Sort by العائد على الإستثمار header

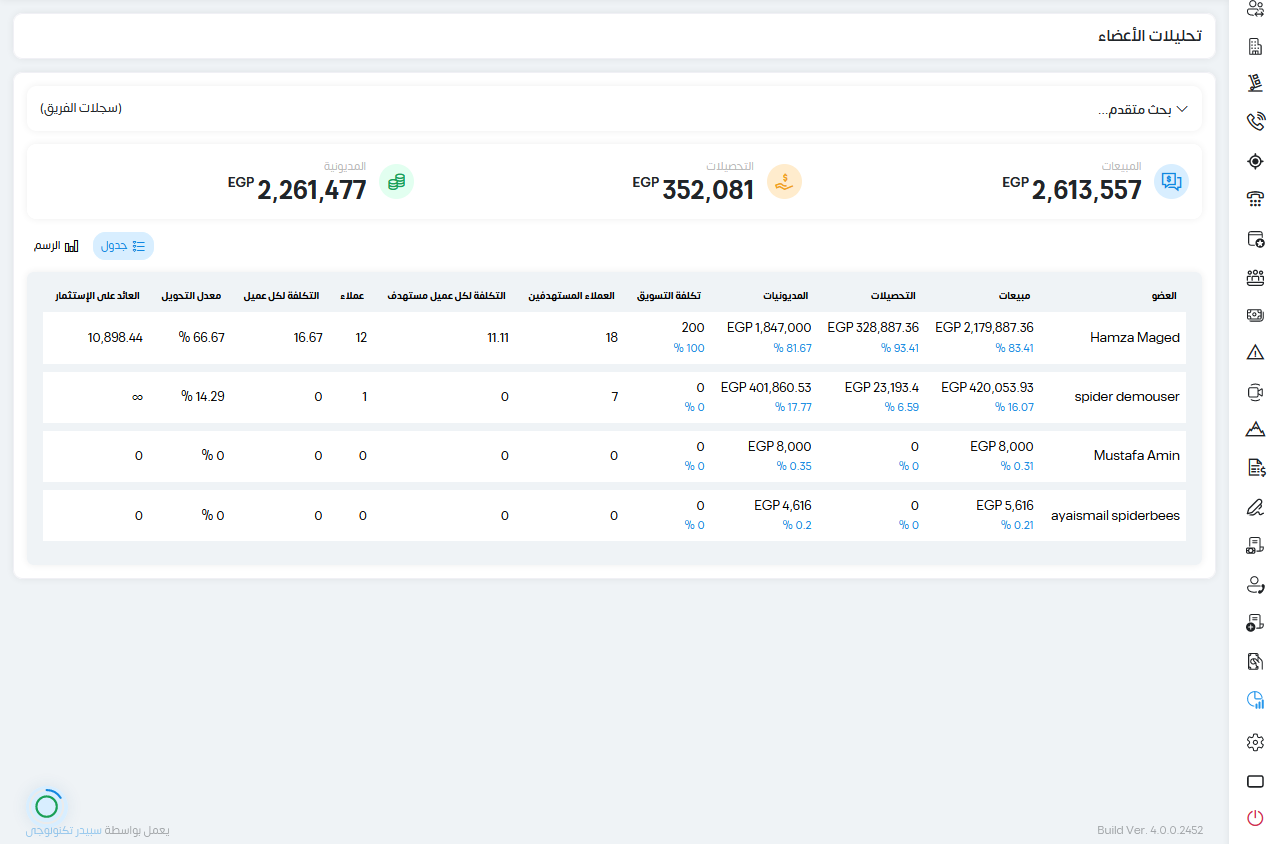[x=98, y=296]
